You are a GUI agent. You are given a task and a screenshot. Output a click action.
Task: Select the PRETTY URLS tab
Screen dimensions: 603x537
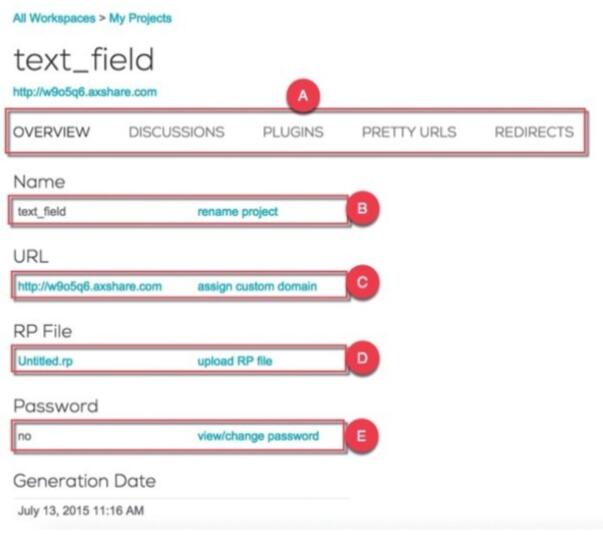pos(409,132)
